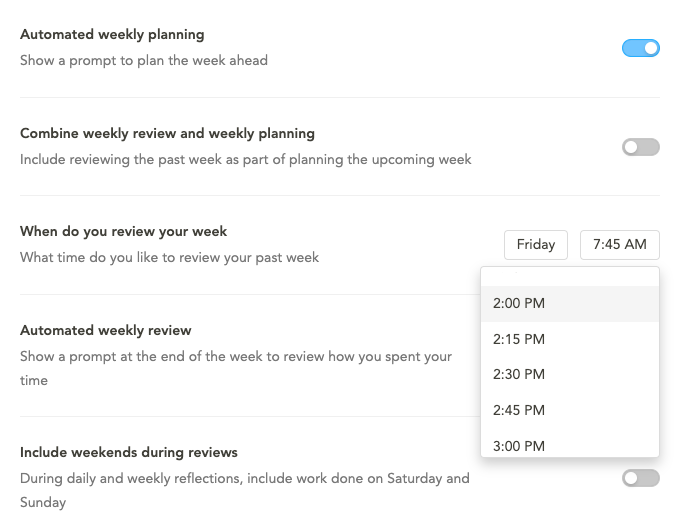Click the What time do you like to review text
690x526 pixels.
tap(169, 257)
